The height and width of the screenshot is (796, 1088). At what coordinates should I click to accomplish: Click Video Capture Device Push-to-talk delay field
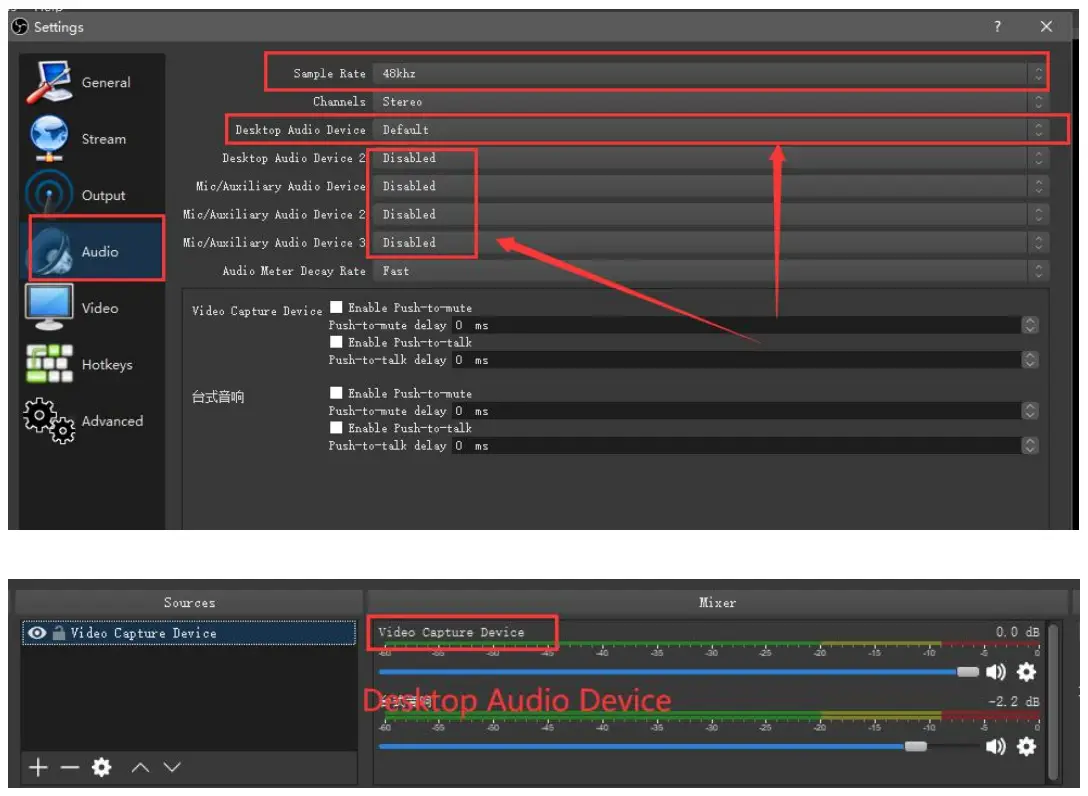click(736, 359)
